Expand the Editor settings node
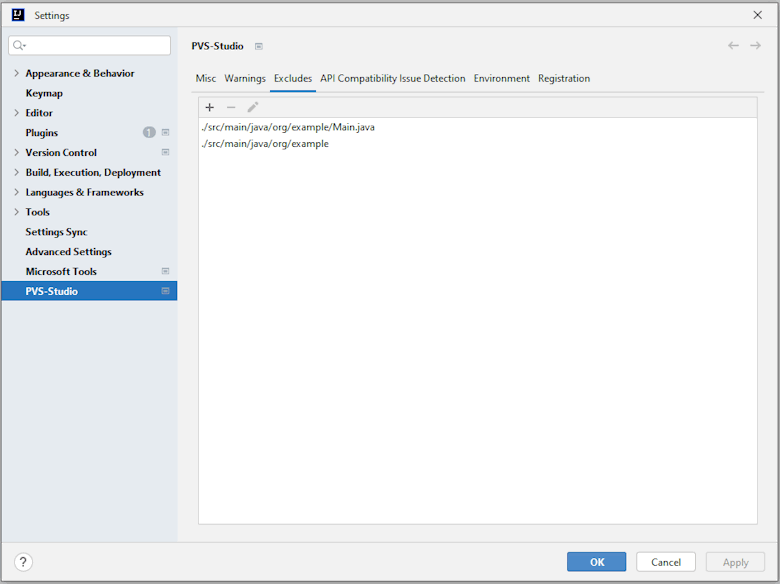Viewport: 780px width, 584px height. pos(16,113)
